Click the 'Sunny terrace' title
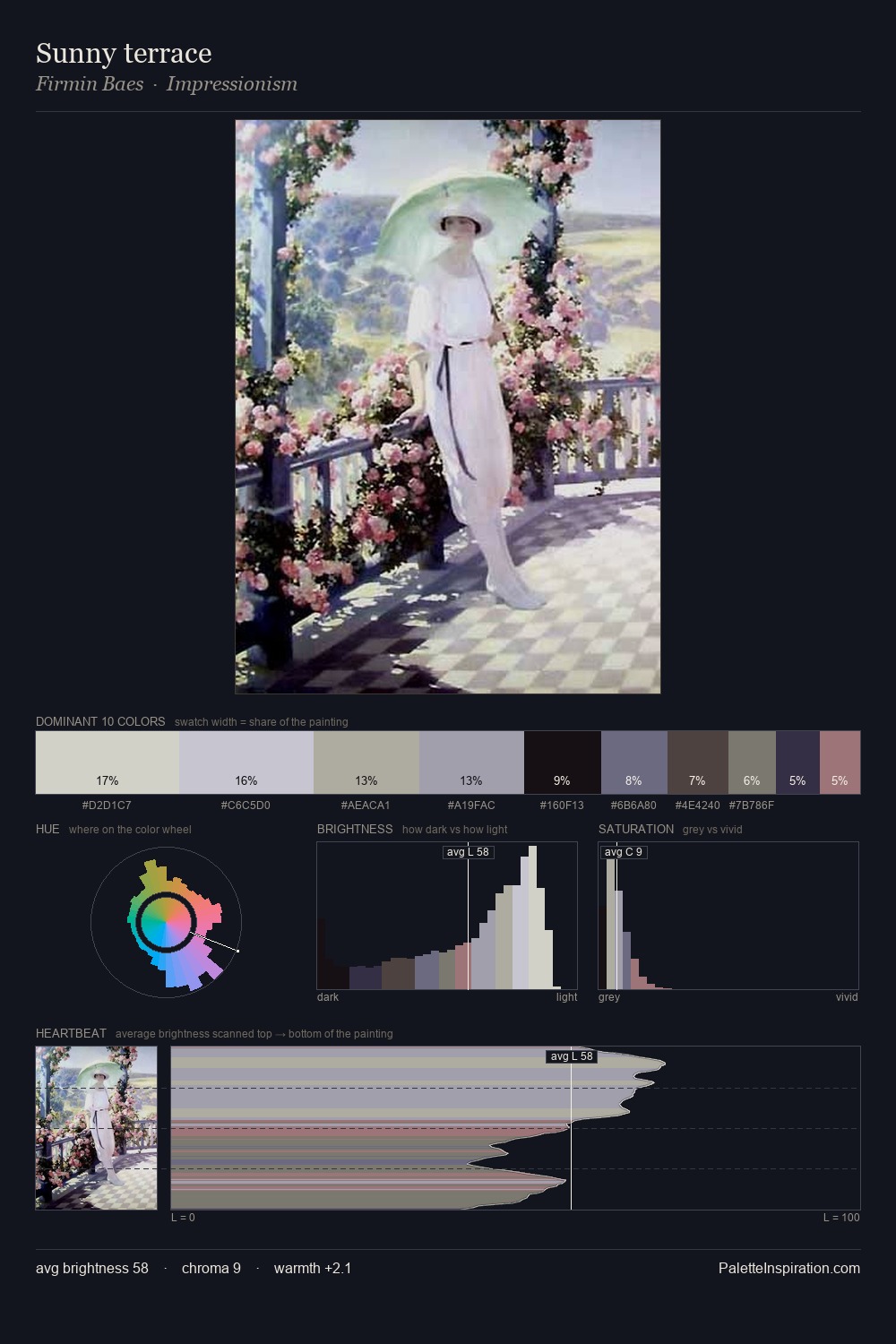The image size is (896, 1344). pyautogui.click(x=124, y=53)
